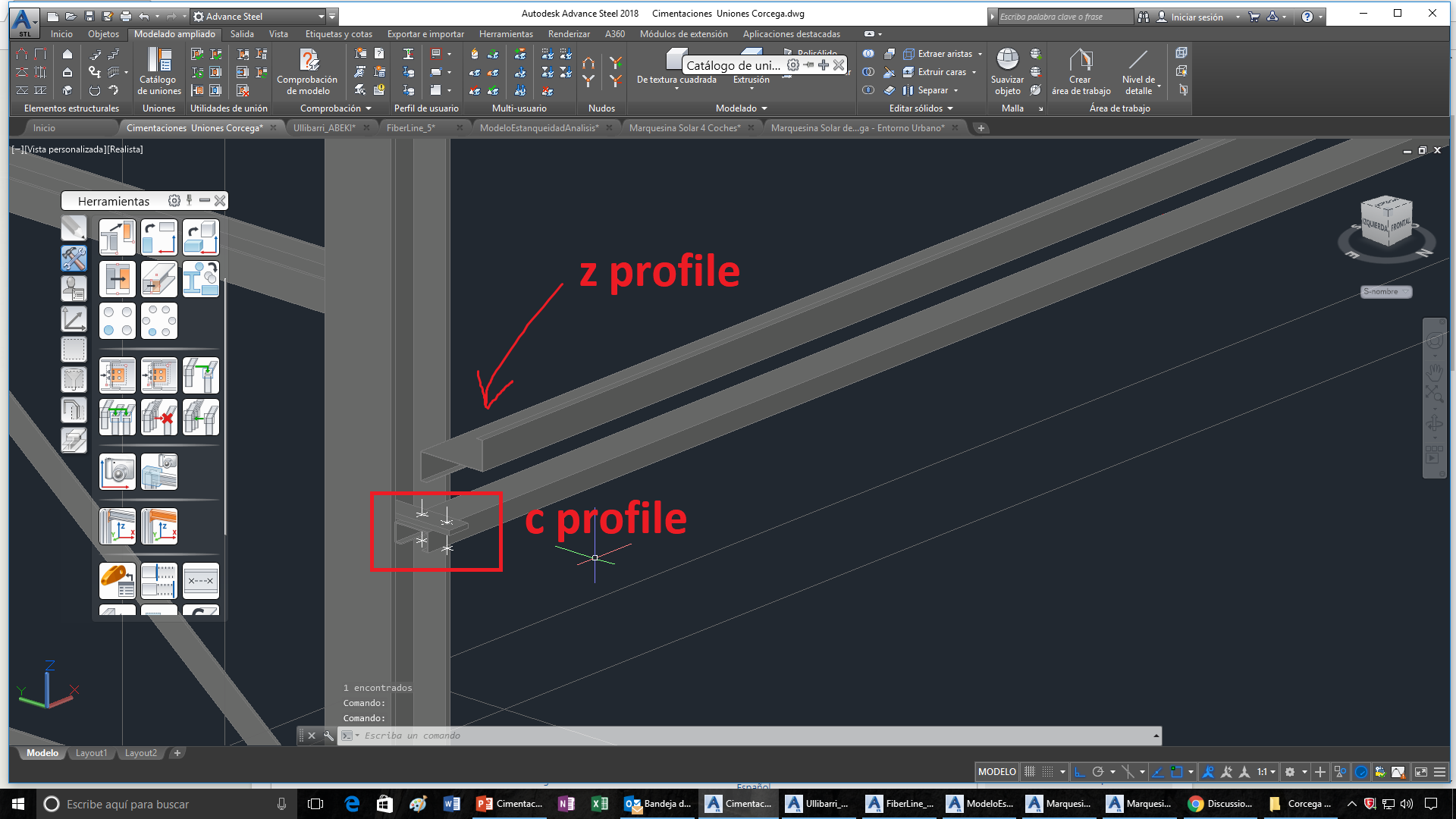The height and width of the screenshot is (819, 1456).
Task: Click the circular bolt pattern tool
Action: [x=159, y=321]
